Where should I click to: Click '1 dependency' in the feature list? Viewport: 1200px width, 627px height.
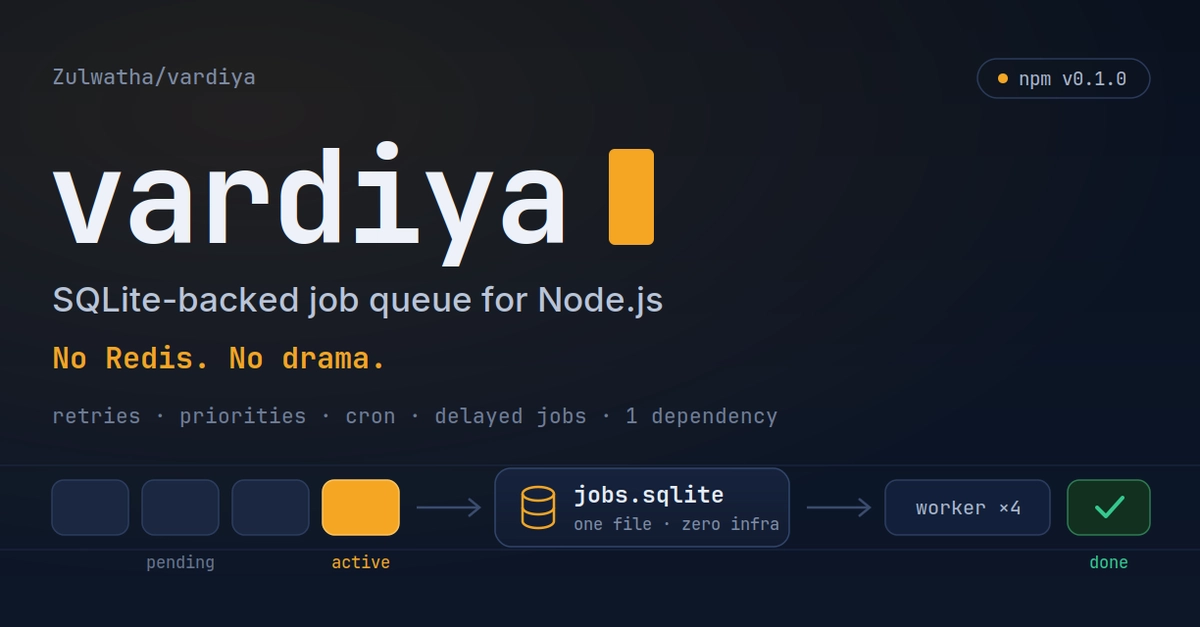click(702, 416)
